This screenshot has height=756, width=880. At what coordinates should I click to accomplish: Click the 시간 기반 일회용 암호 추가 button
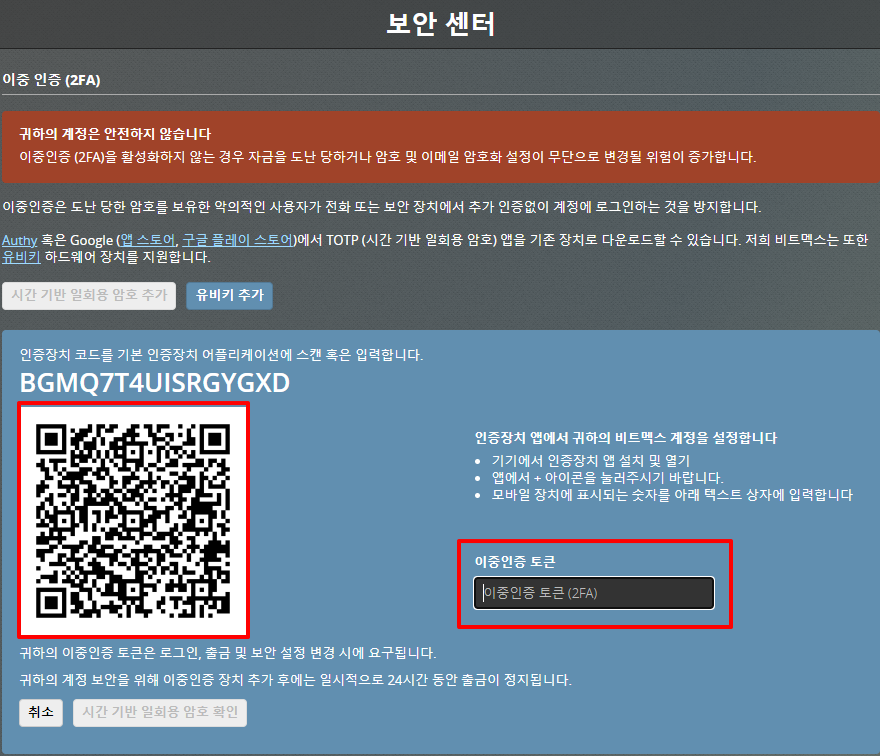(x=89, y=296)
